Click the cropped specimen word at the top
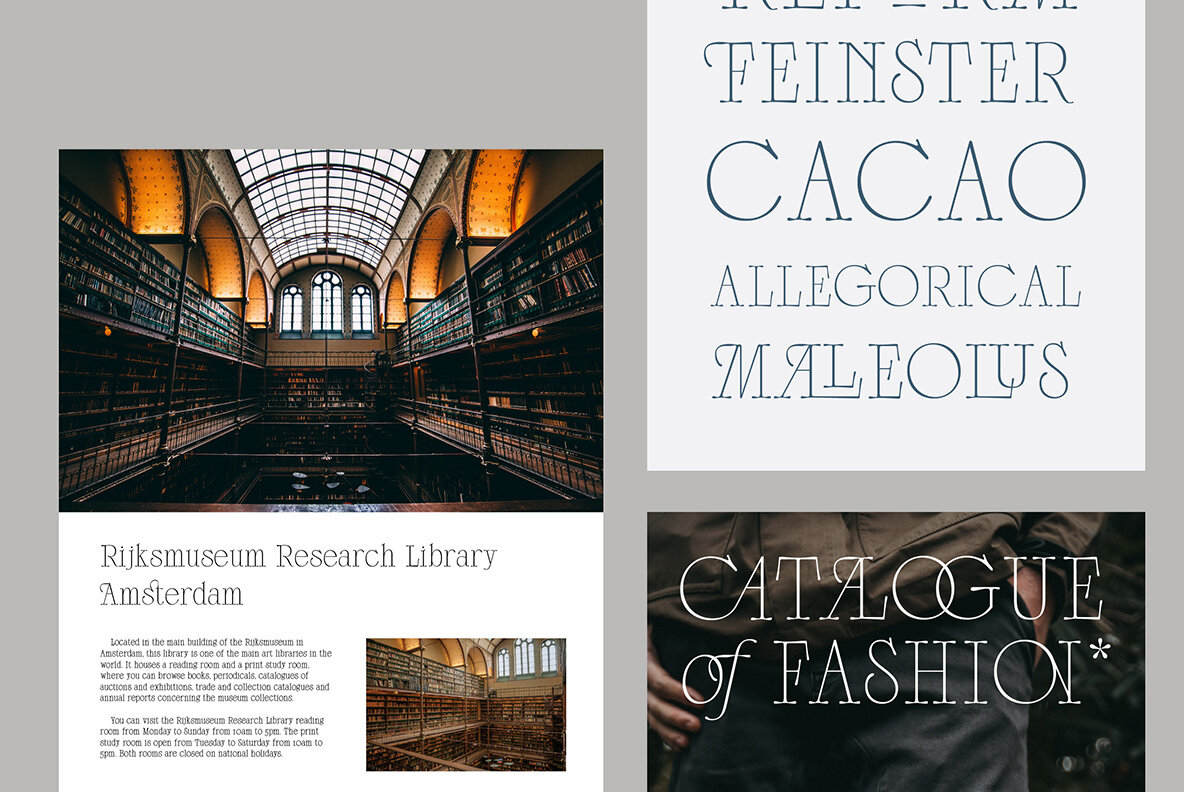Image resolution: width=1184 pixels, height=792 pixels. (x=895, y=6)
